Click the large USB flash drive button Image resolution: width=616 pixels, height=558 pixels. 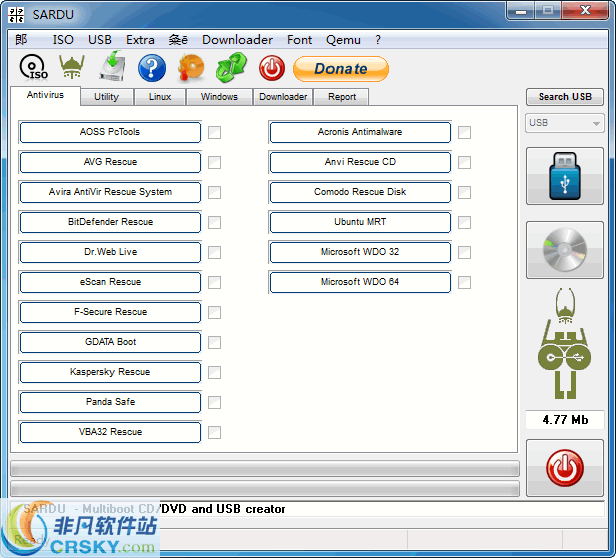click(565, 176)
